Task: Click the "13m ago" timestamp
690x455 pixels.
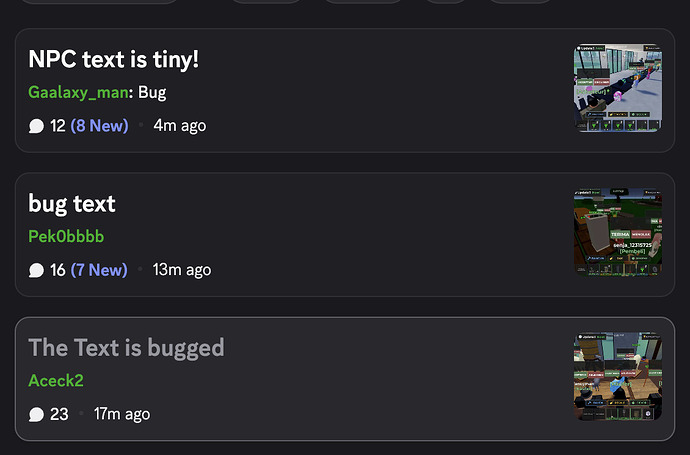Action: click(x=182, y=270)
